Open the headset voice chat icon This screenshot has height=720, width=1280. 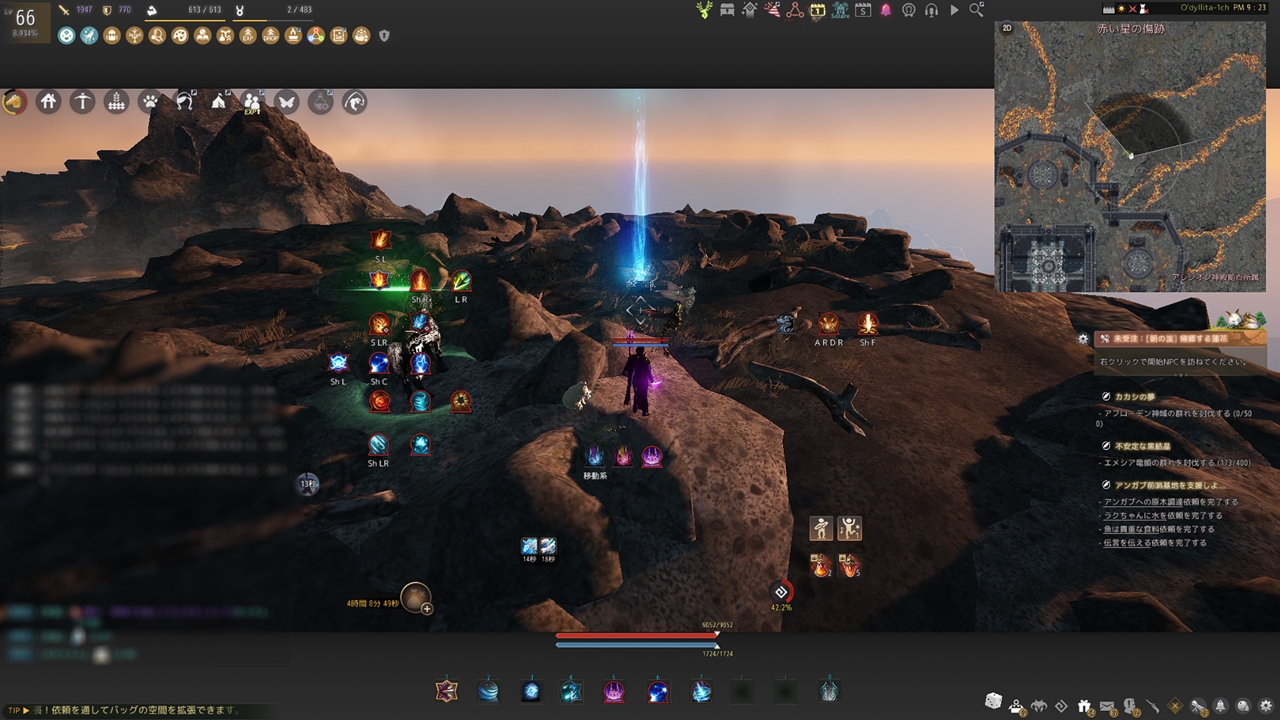click(931, 10)
